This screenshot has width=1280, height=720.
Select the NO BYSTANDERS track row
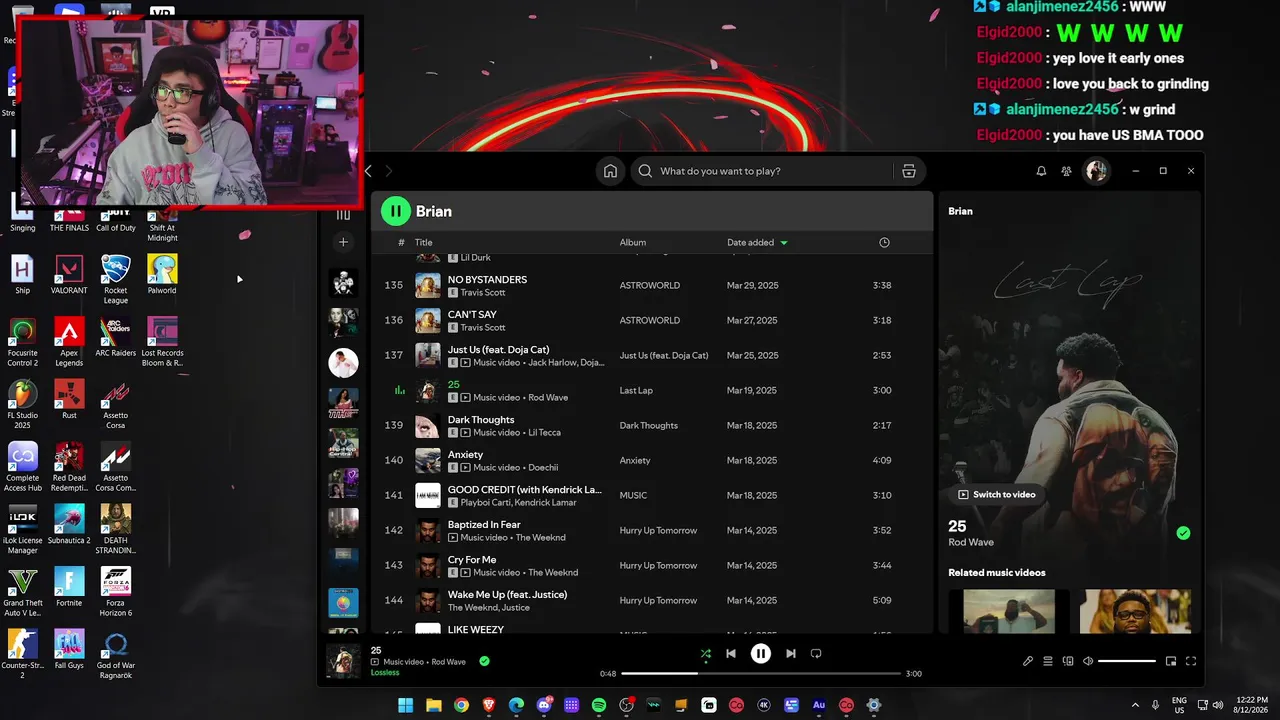[x=651, y=285]
